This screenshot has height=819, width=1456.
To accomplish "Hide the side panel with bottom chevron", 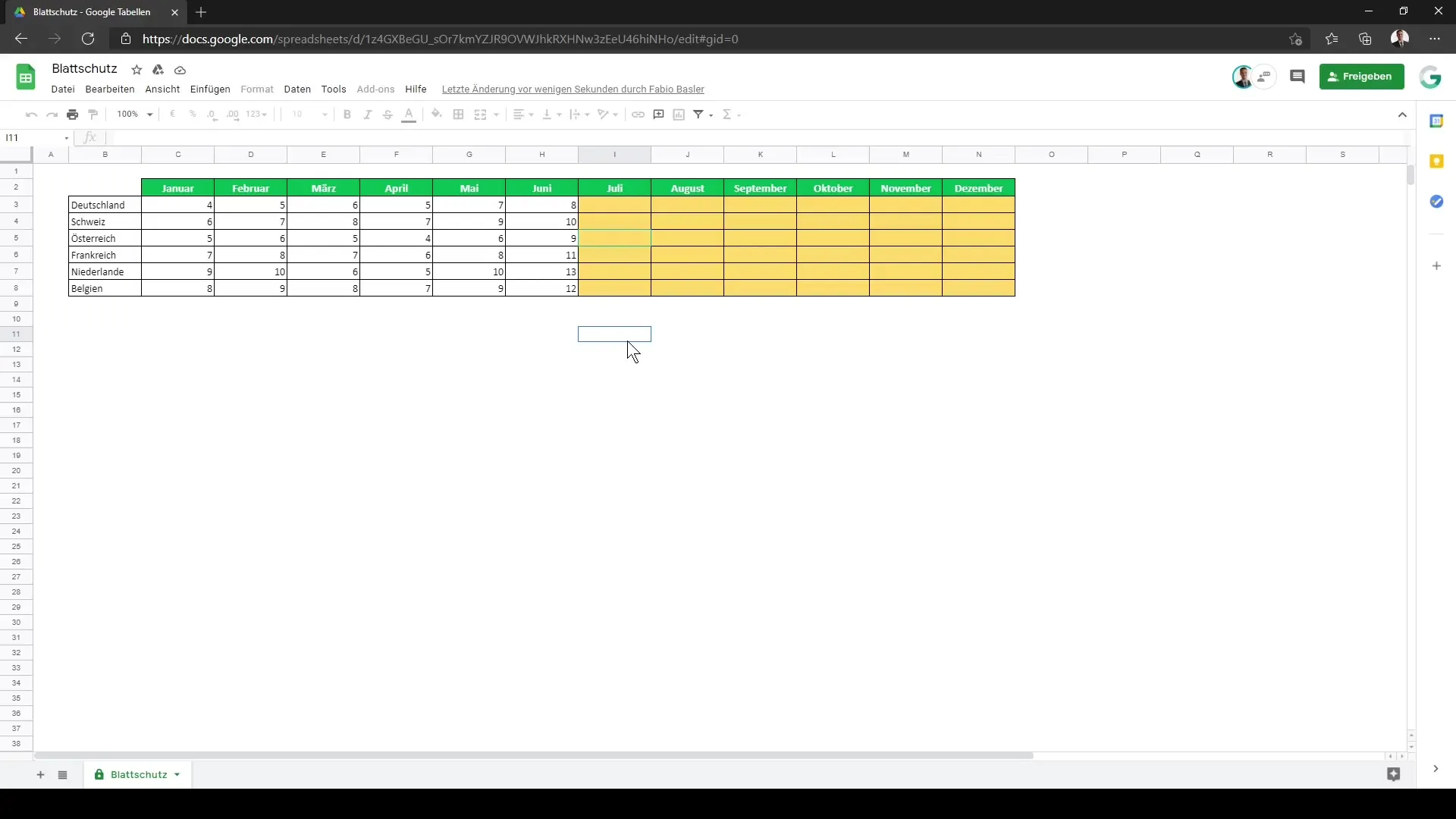I will click(1436, 769).
